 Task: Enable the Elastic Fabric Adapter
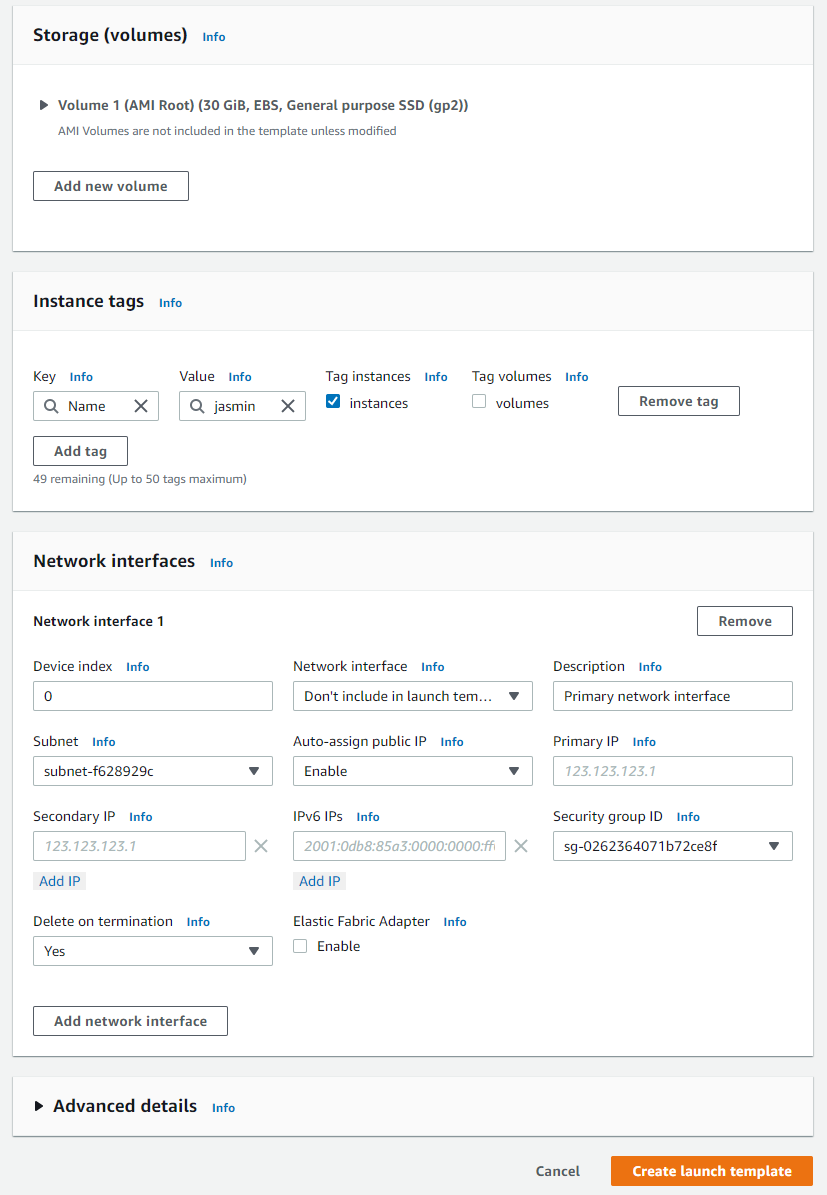(x=299, y=945)
